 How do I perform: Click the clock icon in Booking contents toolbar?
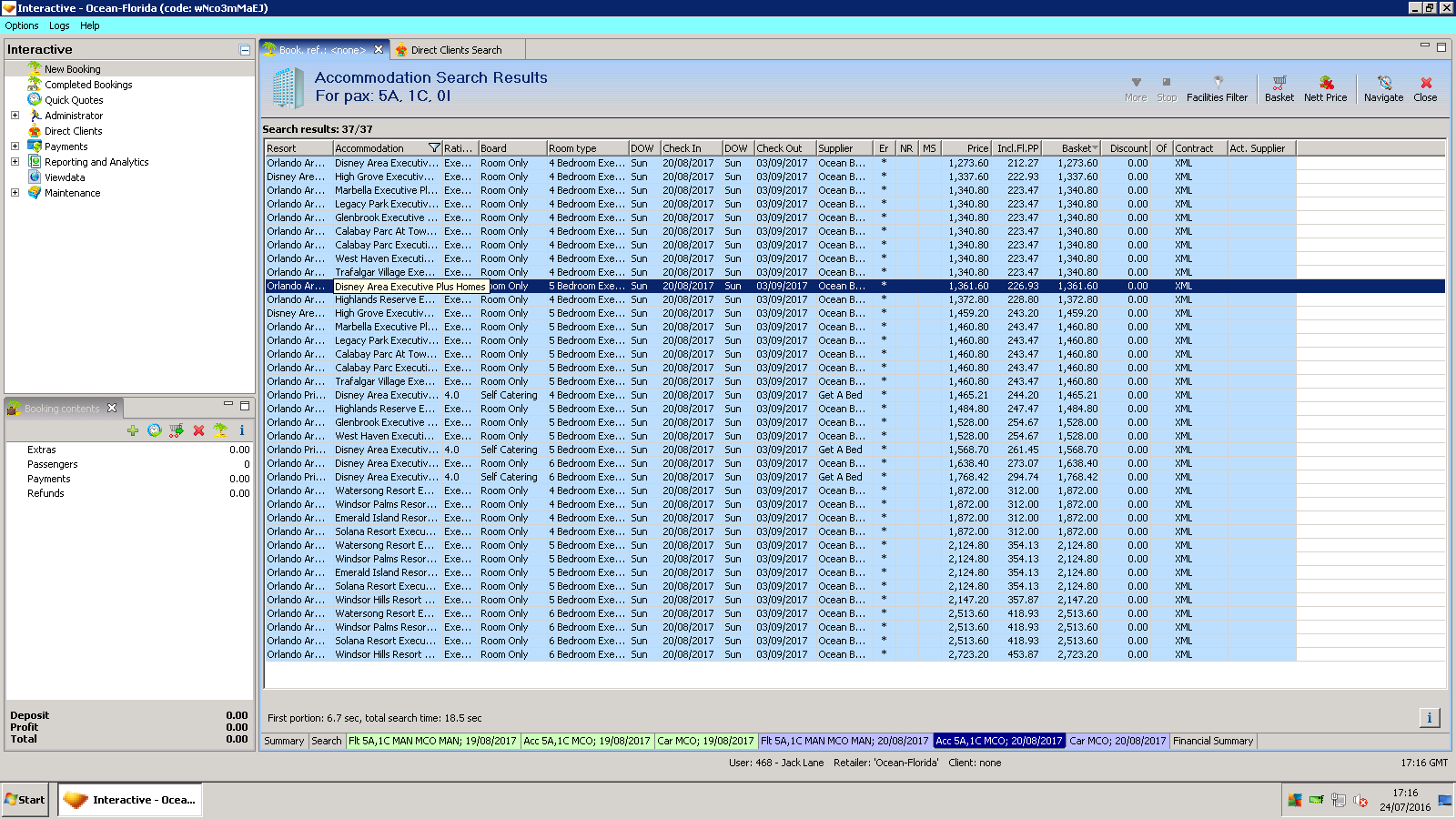pos(155,430)
